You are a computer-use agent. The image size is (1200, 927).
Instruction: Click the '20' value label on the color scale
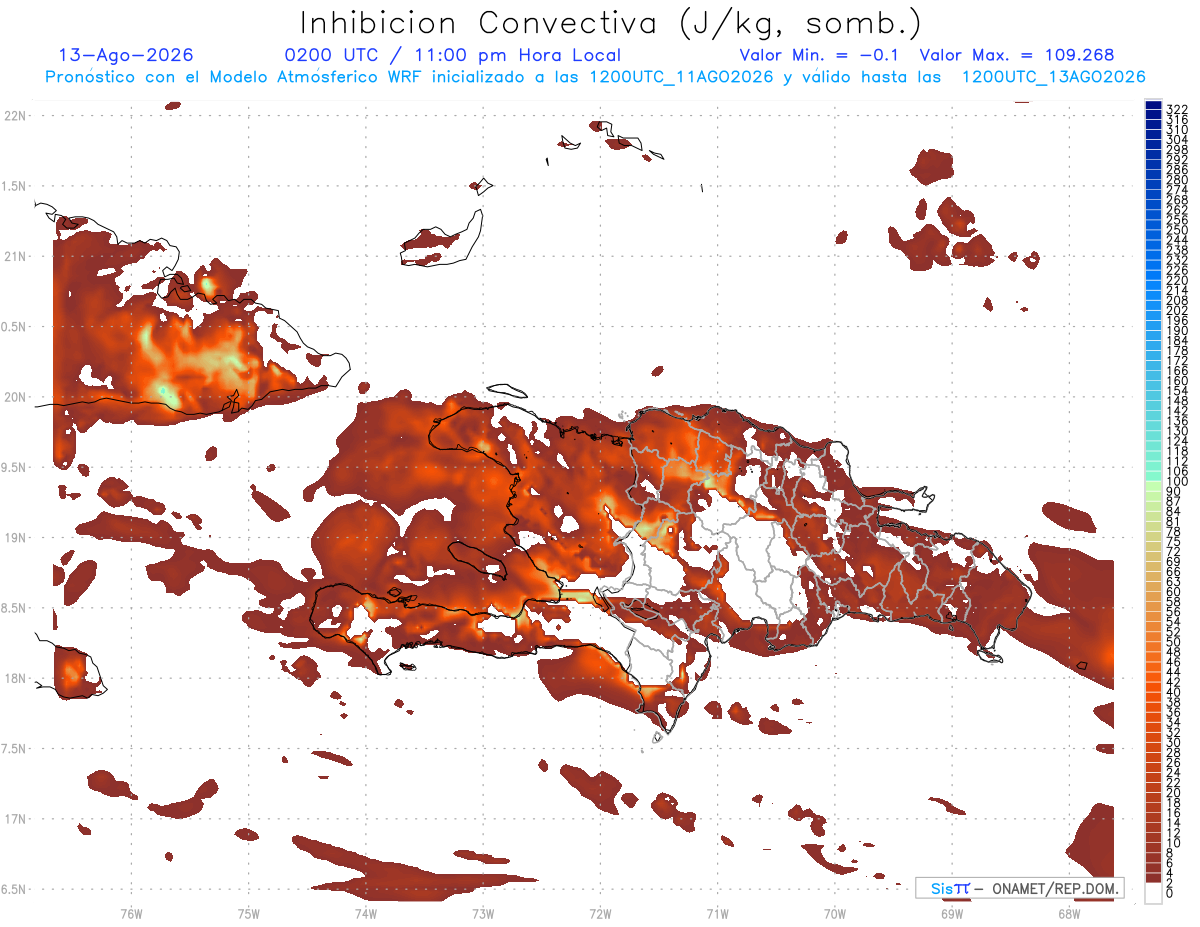[x=1173, y=792]
